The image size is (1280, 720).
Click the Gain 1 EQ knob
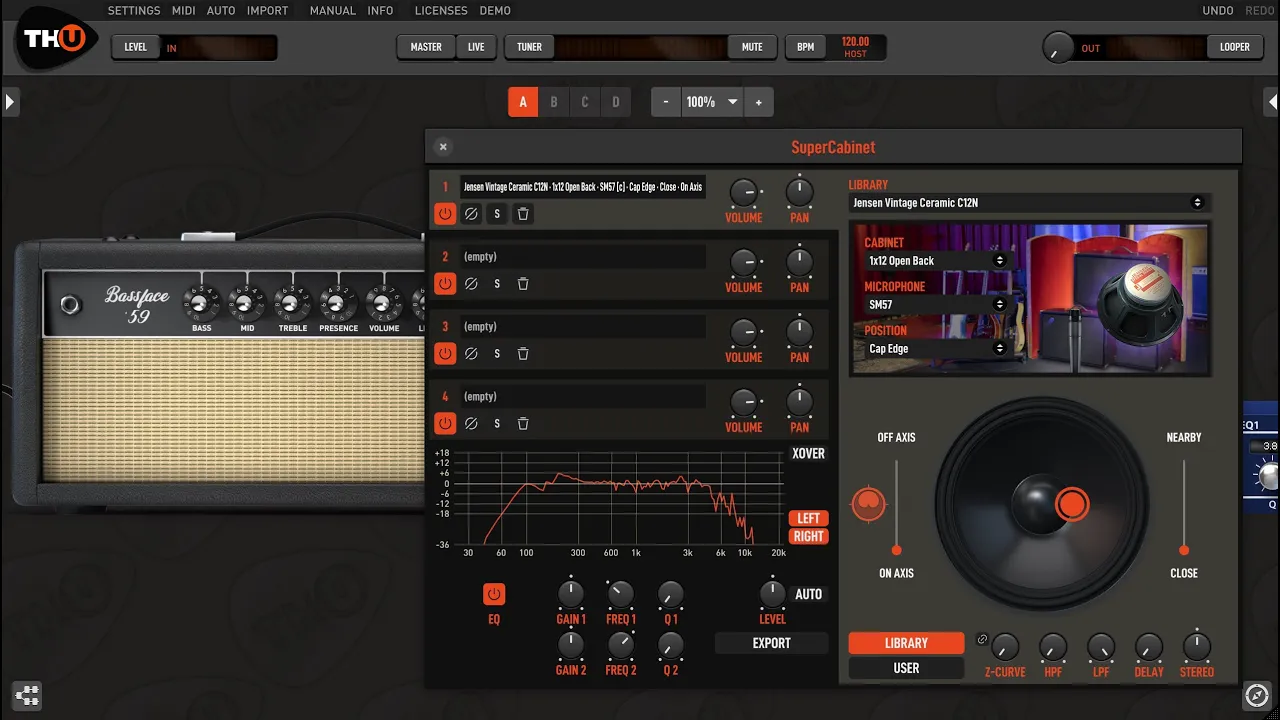tap(570, 595)
